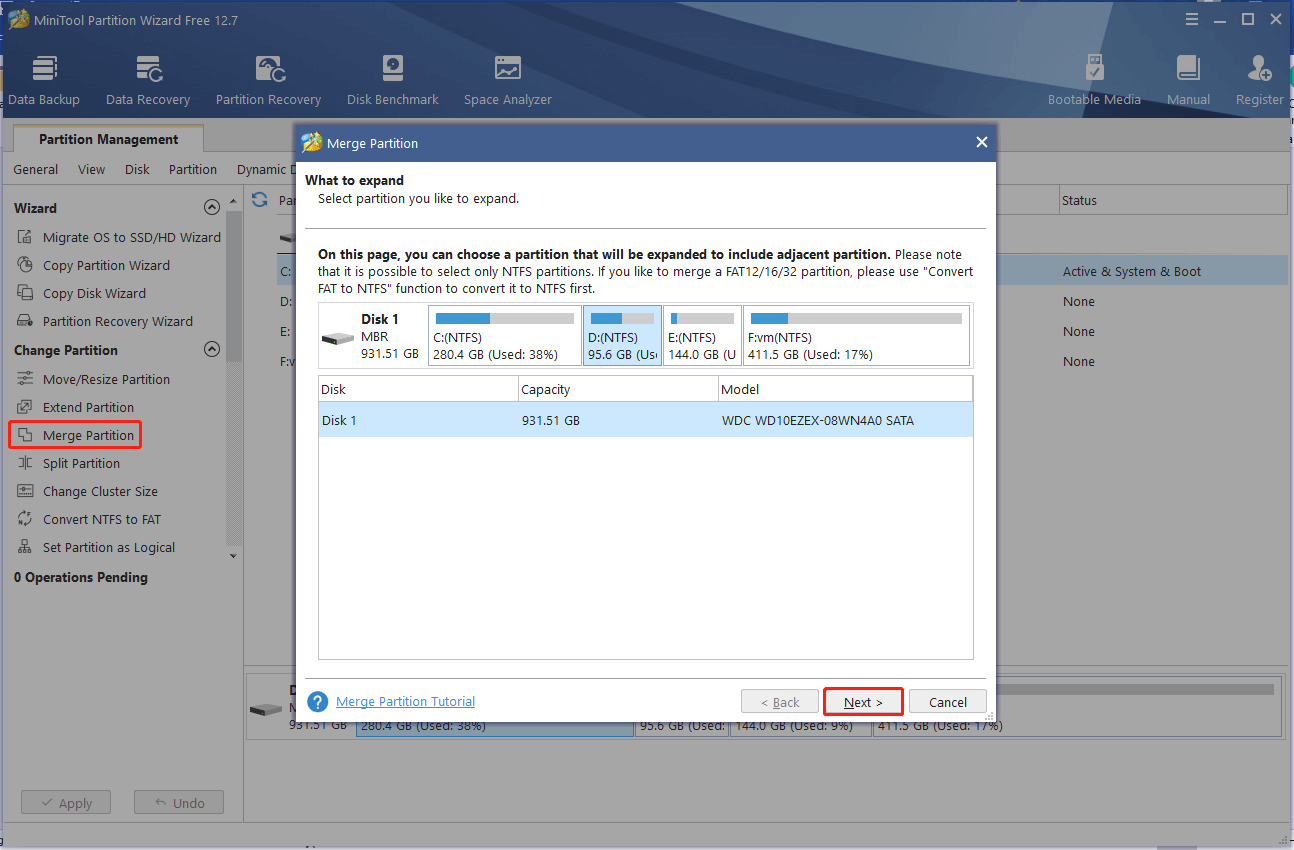
Task: Open the Dynamic Disk menu
Action: click(264, 169)
